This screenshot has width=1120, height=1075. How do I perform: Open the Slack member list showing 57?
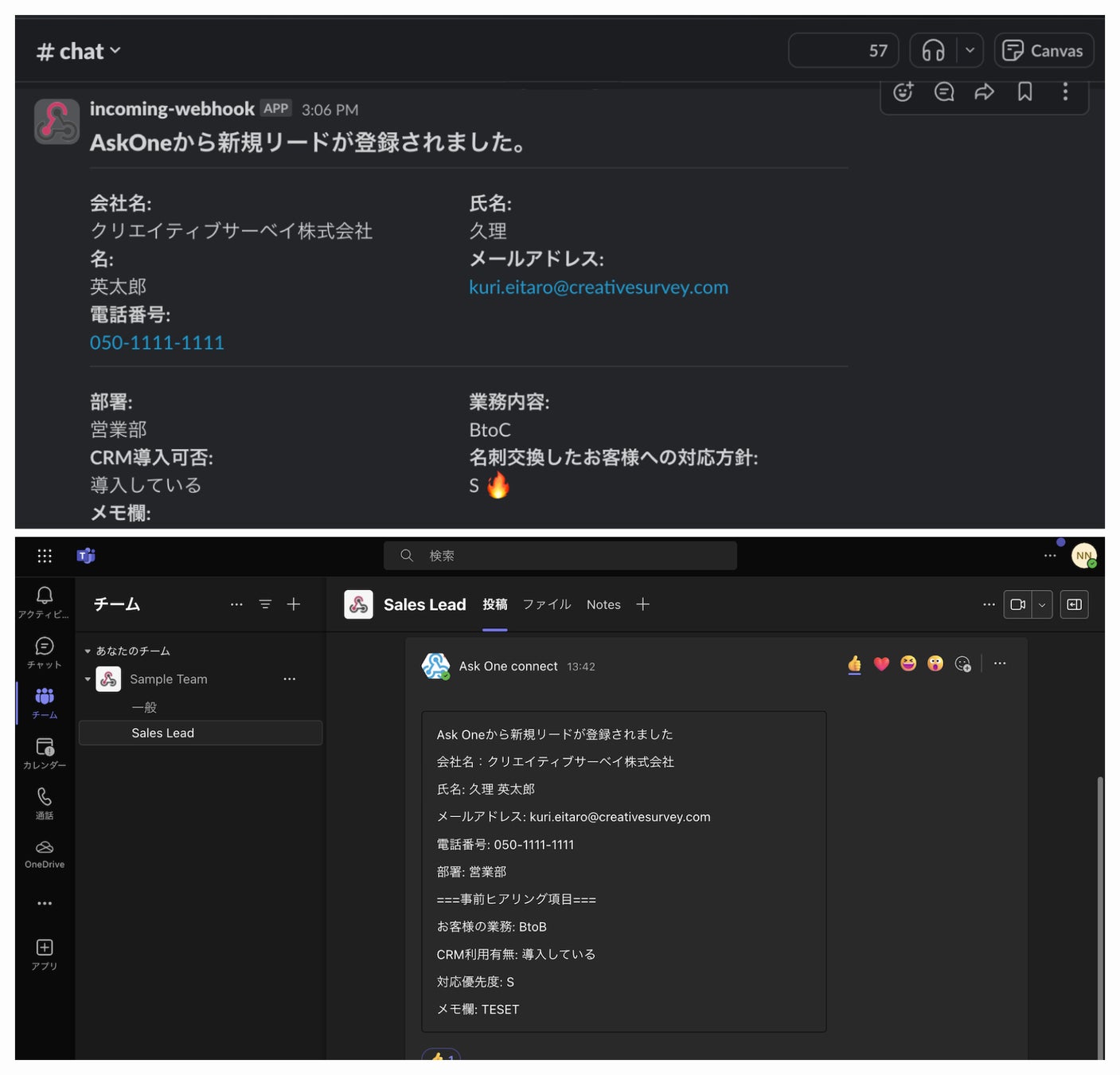[843, 51]
